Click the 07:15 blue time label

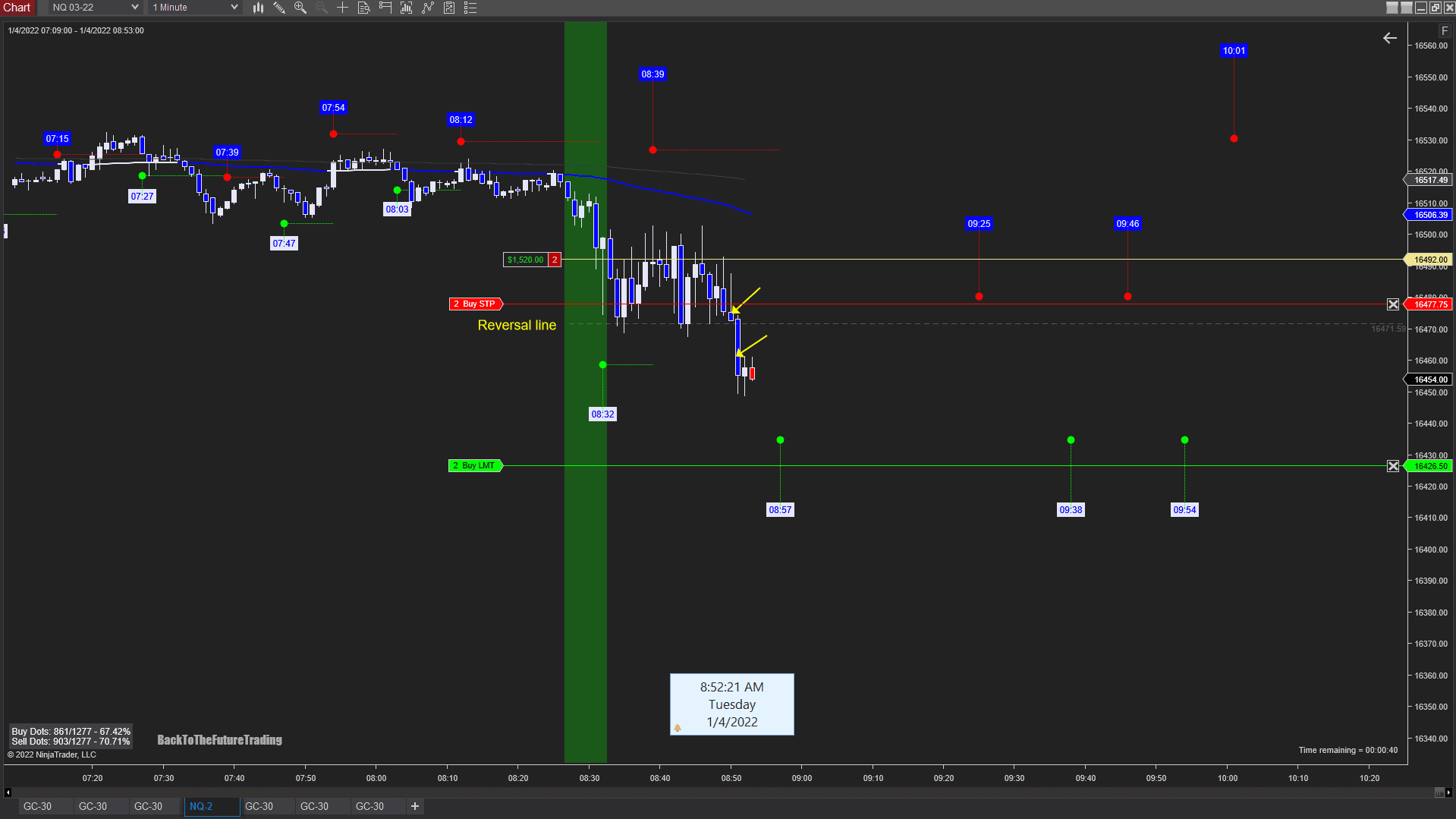point(57,139)
